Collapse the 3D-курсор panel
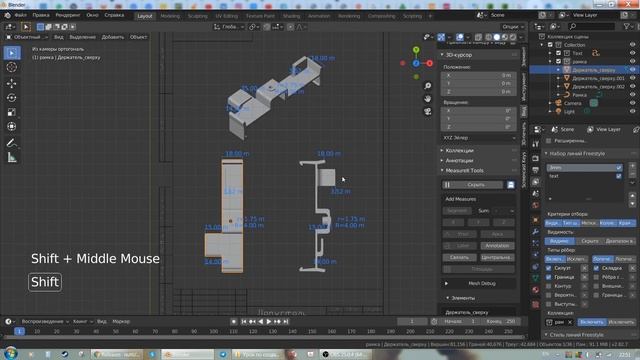Screen dimensions: 640x360 pos(459,55)
